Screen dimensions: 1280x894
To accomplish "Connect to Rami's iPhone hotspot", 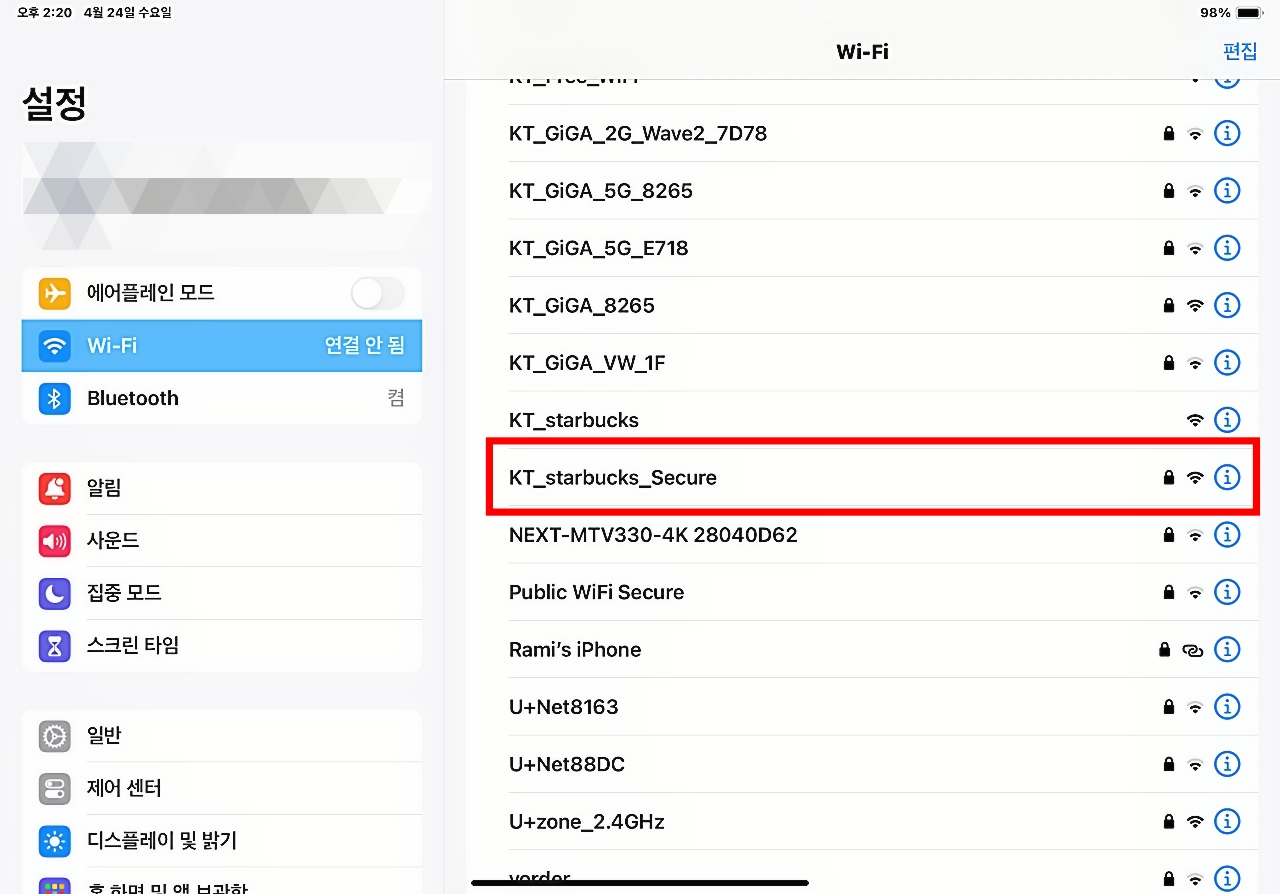I will pos(862,649).
